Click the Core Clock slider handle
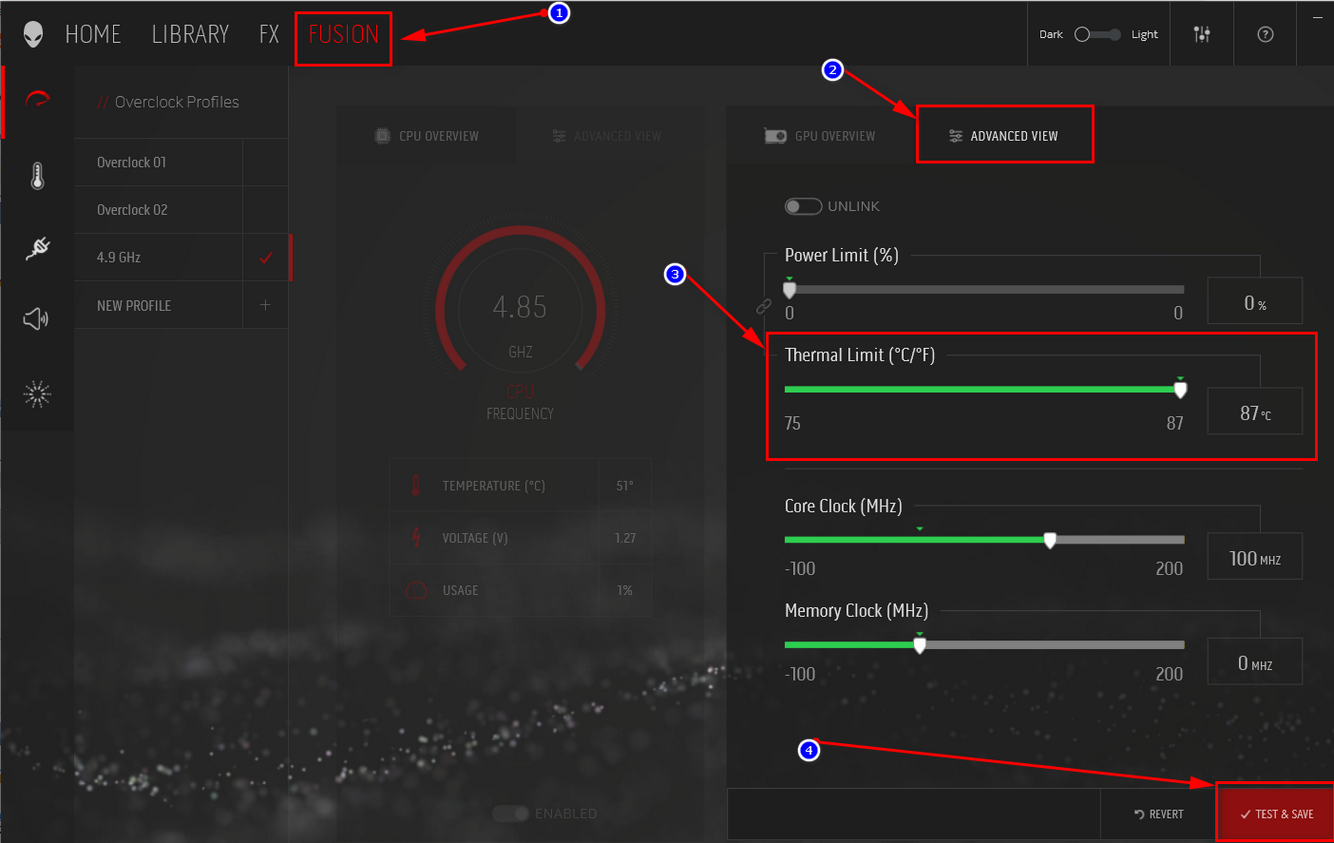This screenshot has width=1334, height=843. pos(1050,540)
